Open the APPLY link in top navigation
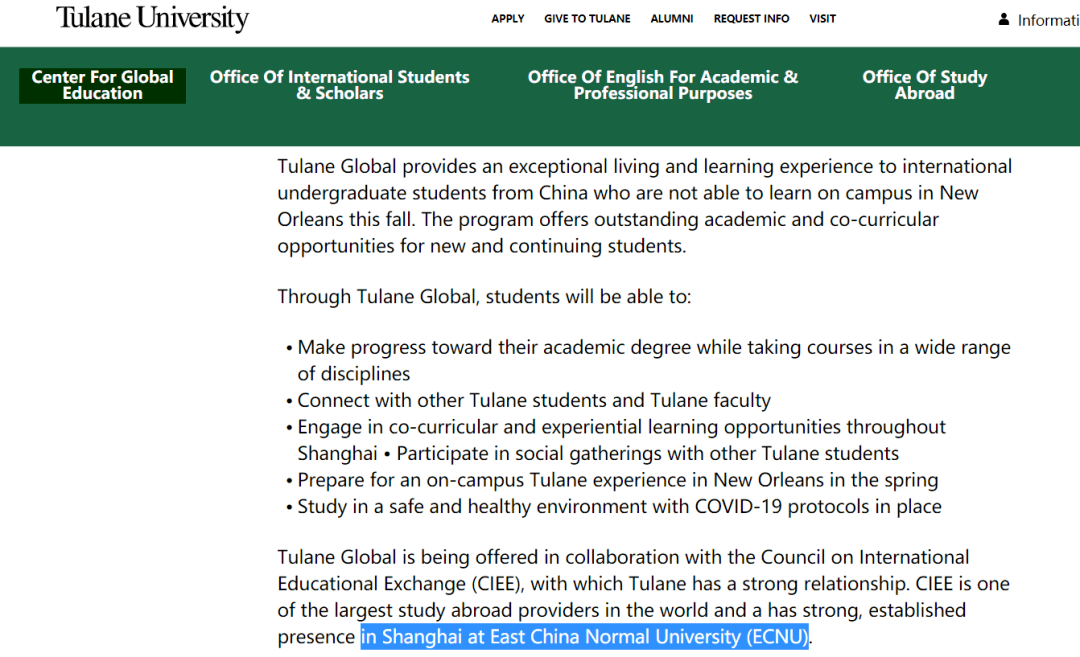This screenshot has width=1080, height=657. (508, 19)
